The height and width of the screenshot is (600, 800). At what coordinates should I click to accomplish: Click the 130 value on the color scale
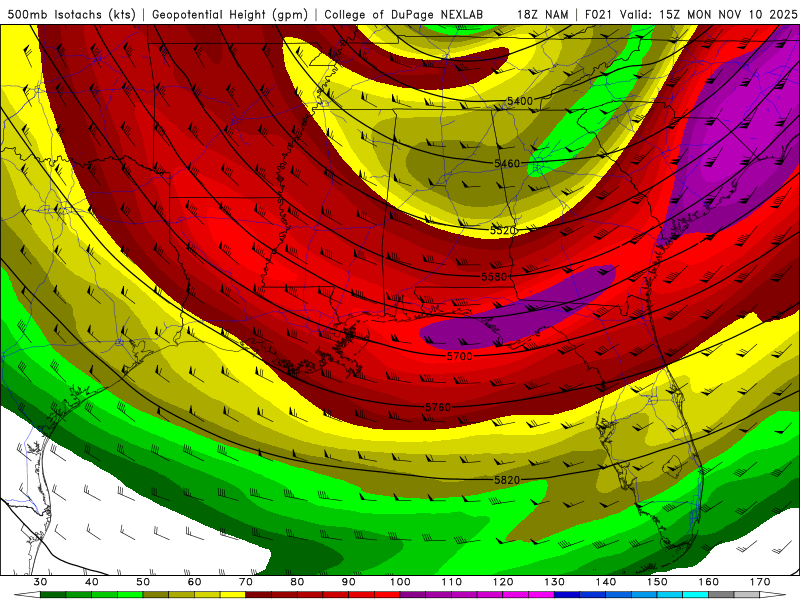(x=555, y=582)
